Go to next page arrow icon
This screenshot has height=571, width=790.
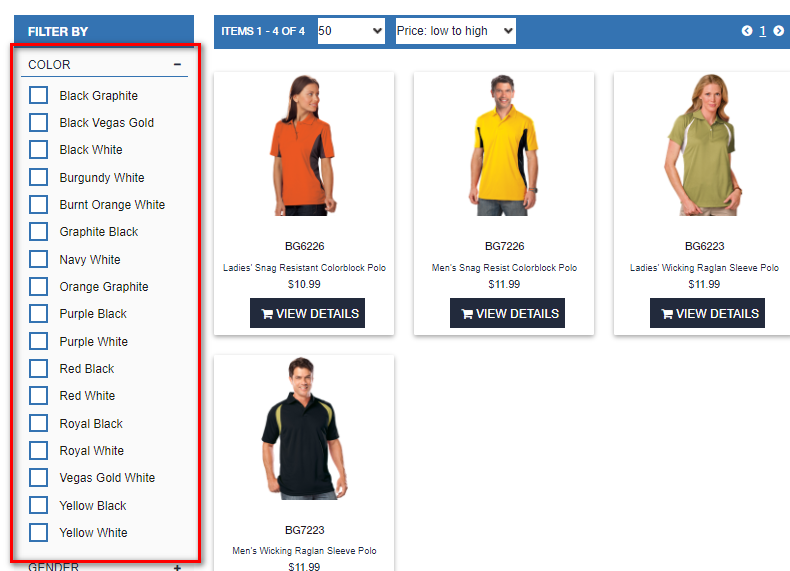pos(778,31)
